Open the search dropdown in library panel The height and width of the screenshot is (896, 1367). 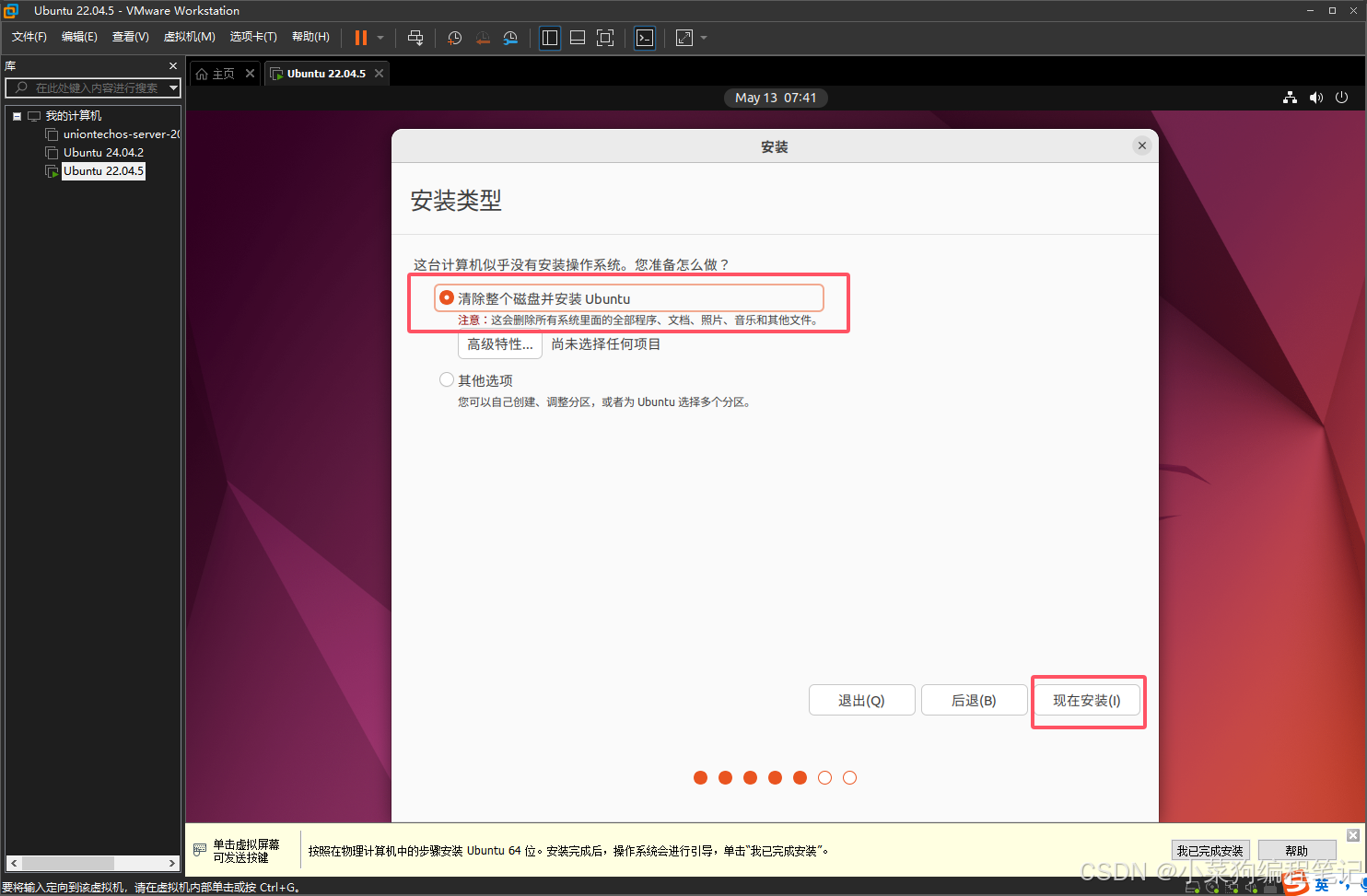pyautogui.click(x=173, y=88)
